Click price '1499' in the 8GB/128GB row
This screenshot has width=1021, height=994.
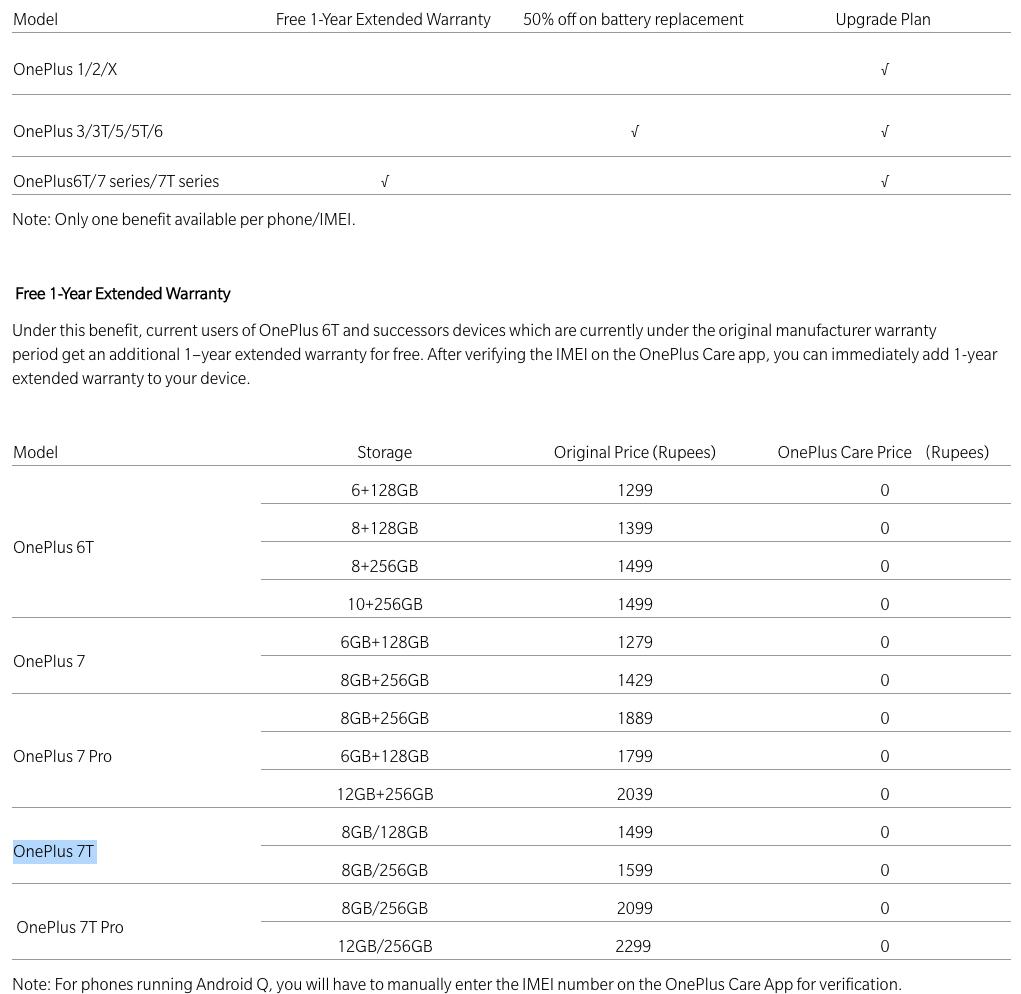tap(635, 832)
